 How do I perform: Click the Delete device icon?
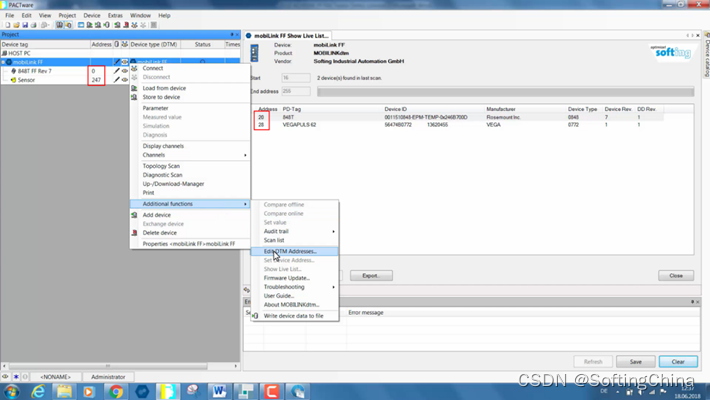[x=135, y=233]
